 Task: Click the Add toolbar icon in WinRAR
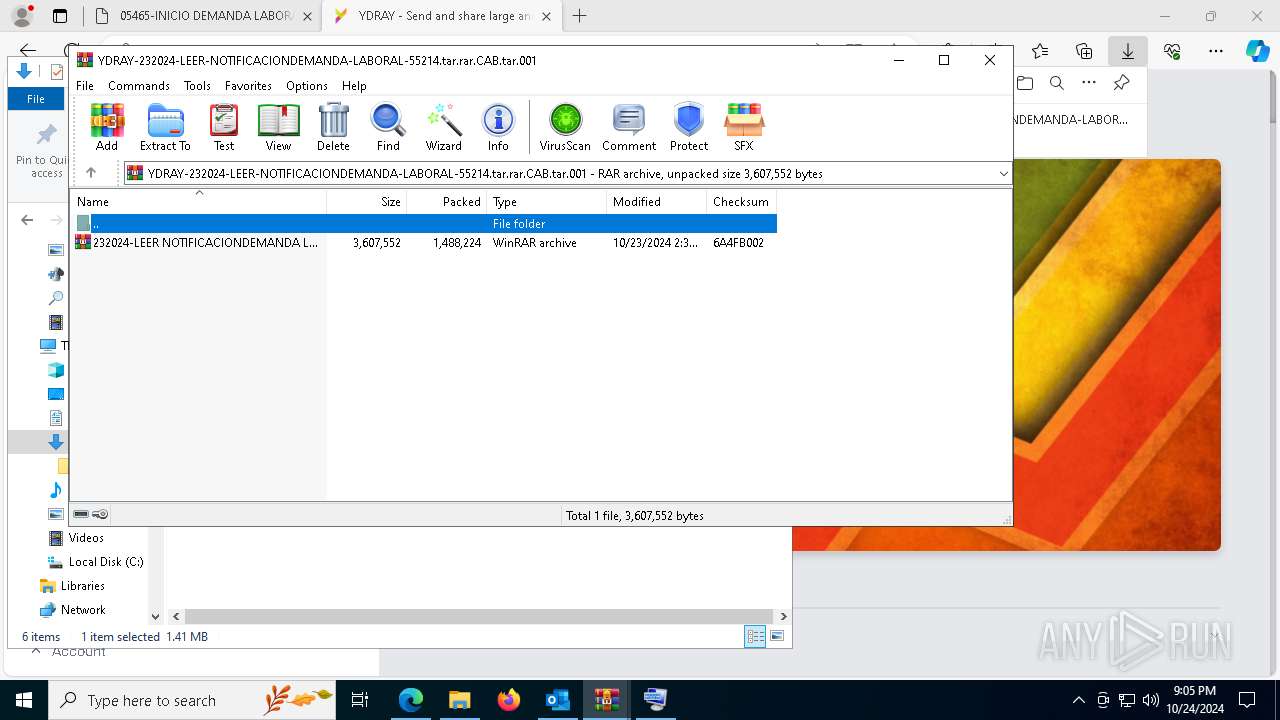(107, 127)
